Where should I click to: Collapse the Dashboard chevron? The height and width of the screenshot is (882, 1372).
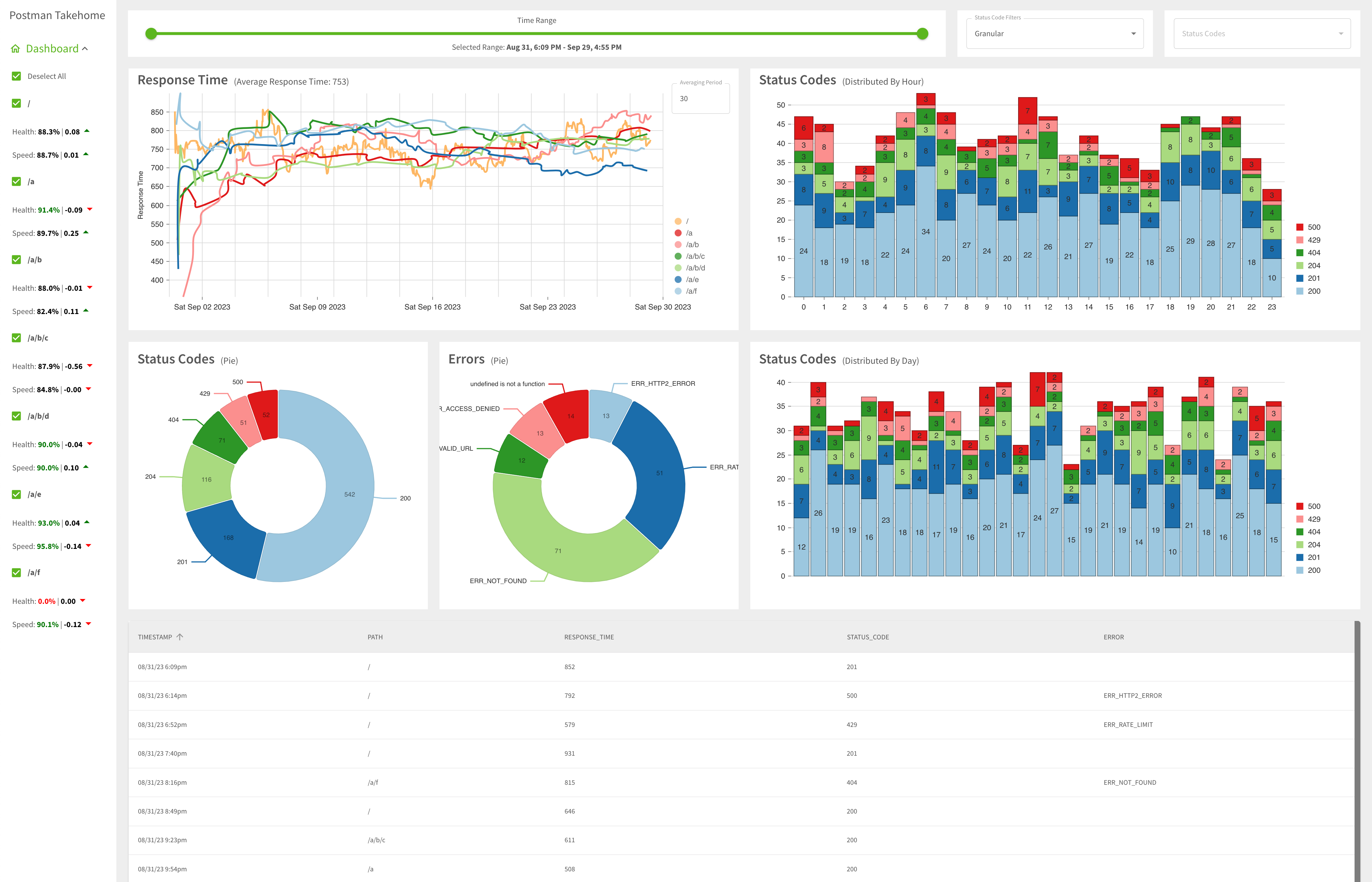tap(85, 49)
